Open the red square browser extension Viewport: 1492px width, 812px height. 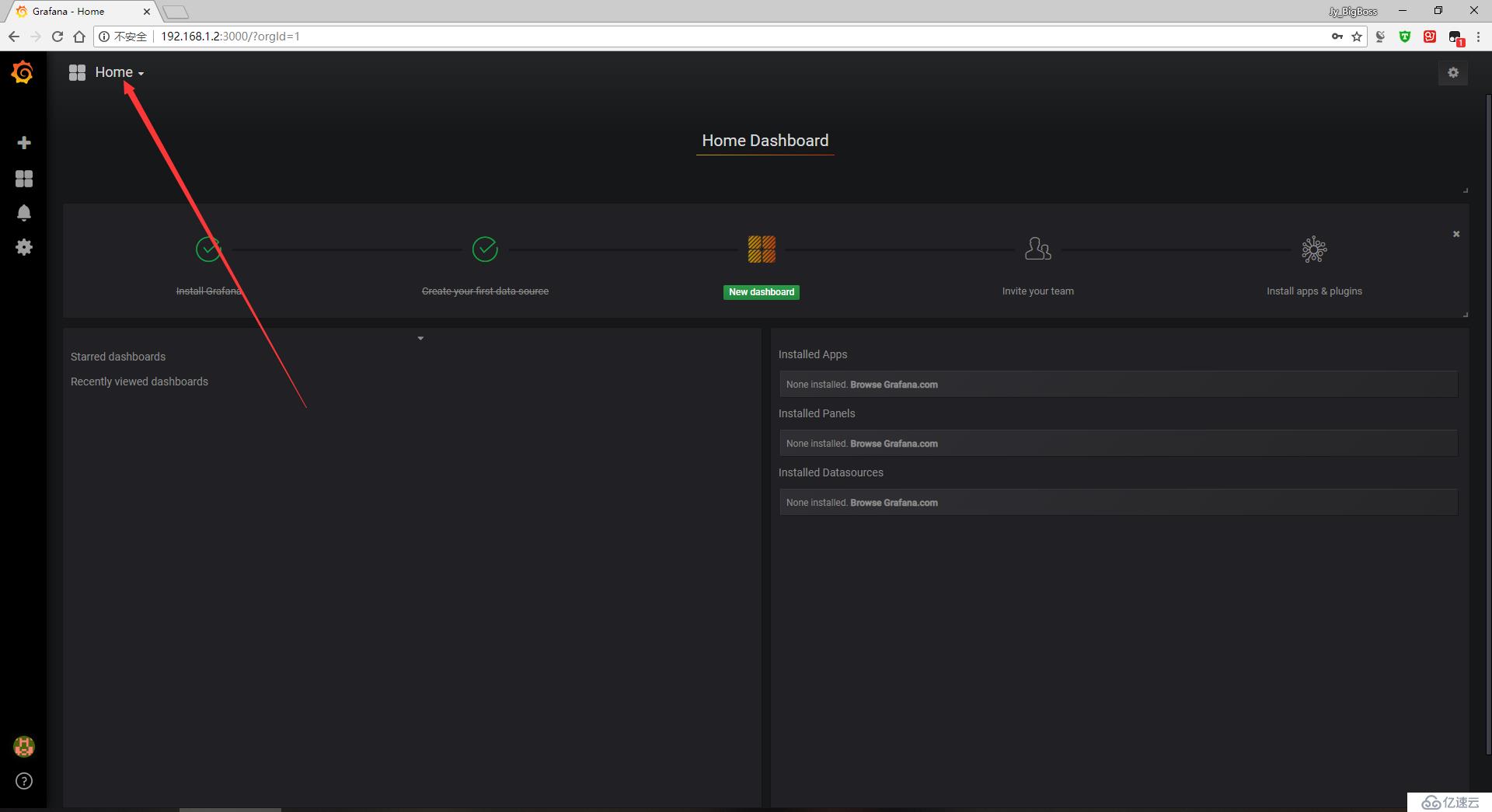click(x=1430, y=37)
